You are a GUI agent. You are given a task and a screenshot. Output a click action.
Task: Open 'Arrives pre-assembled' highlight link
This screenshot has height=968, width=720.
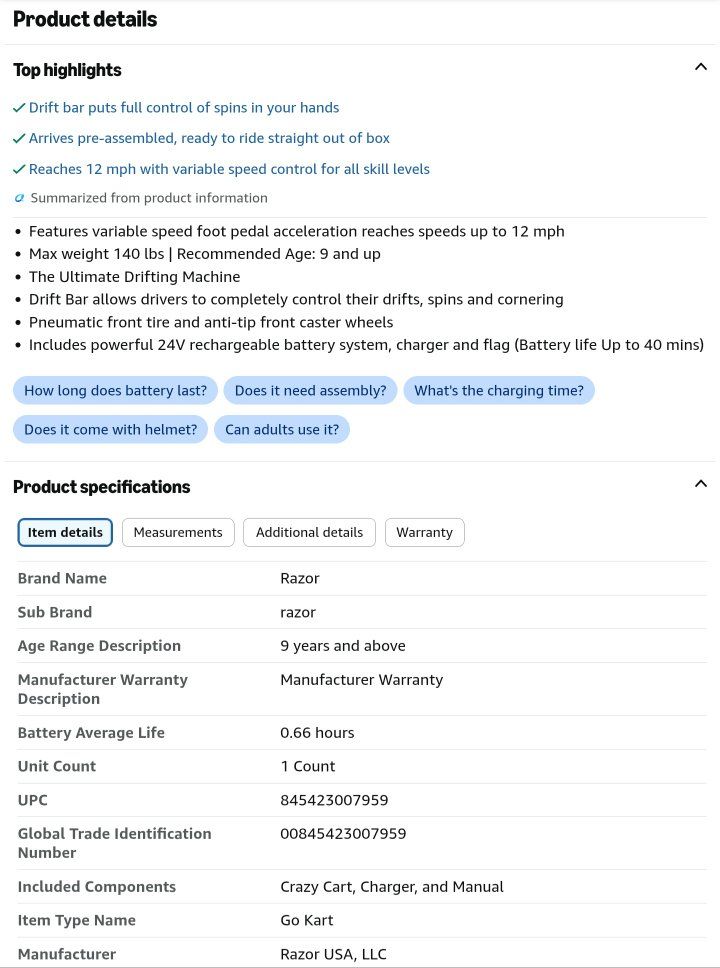pyautogui.click(x=209, y=138)
